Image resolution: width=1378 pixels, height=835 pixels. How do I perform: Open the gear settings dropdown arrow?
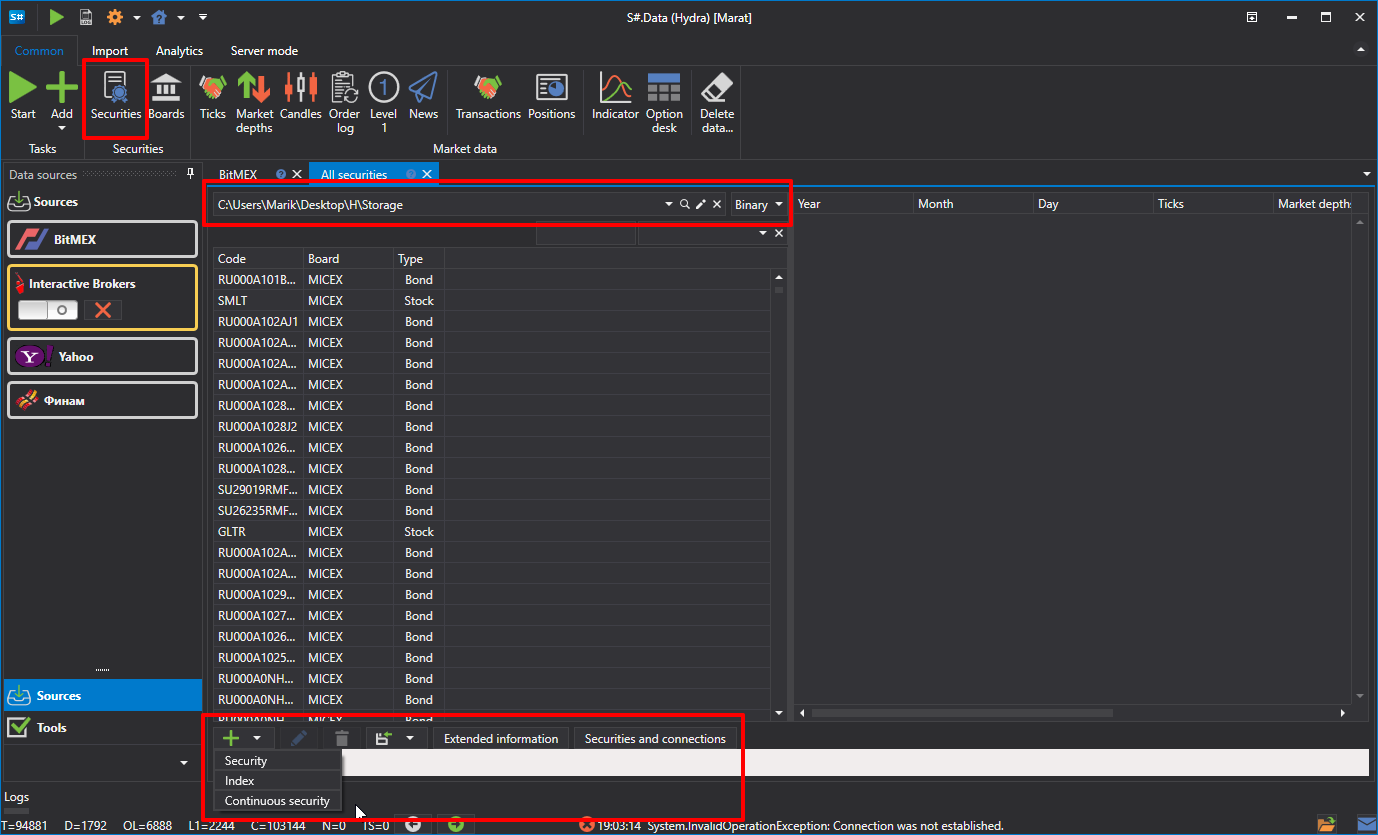tap(136, 18)
